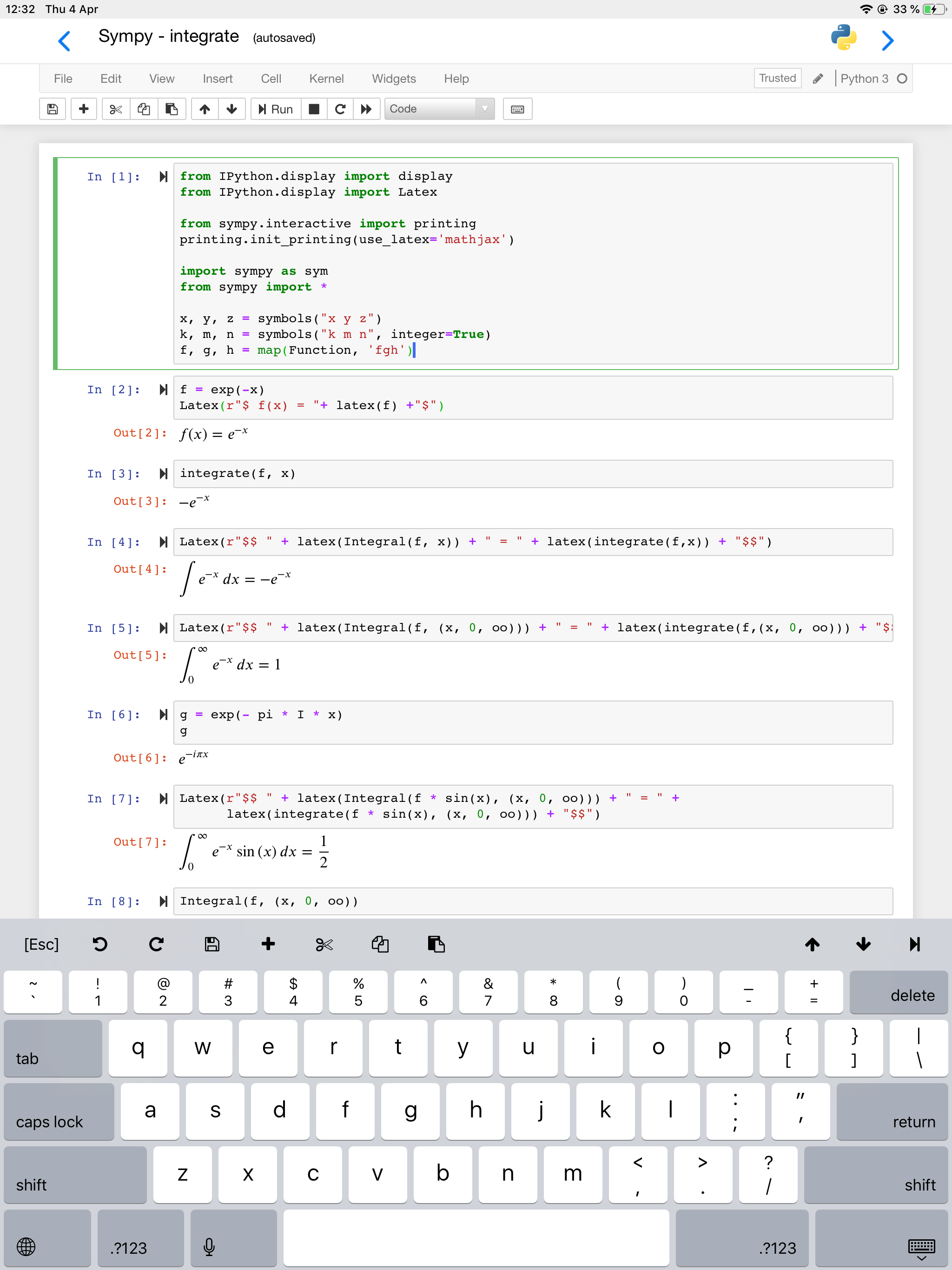Cut the selected cell with the scissors icon
952x1270 pixels.
point(115,108)
